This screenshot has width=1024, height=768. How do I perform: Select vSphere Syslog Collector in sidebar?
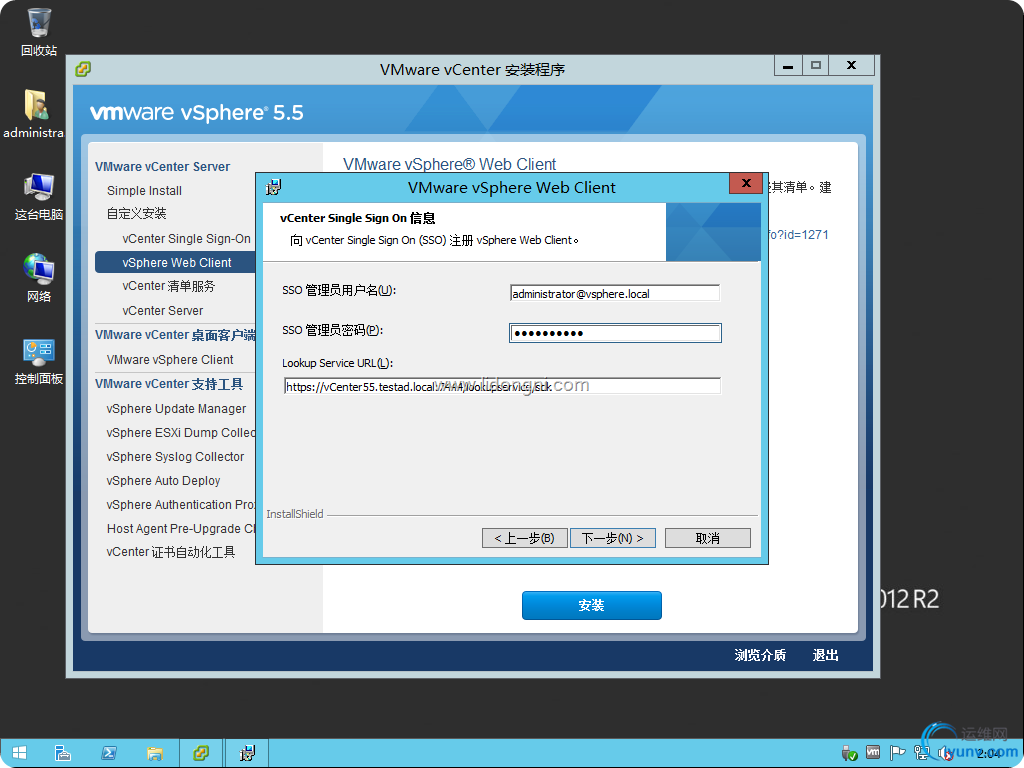click(175, 457)
